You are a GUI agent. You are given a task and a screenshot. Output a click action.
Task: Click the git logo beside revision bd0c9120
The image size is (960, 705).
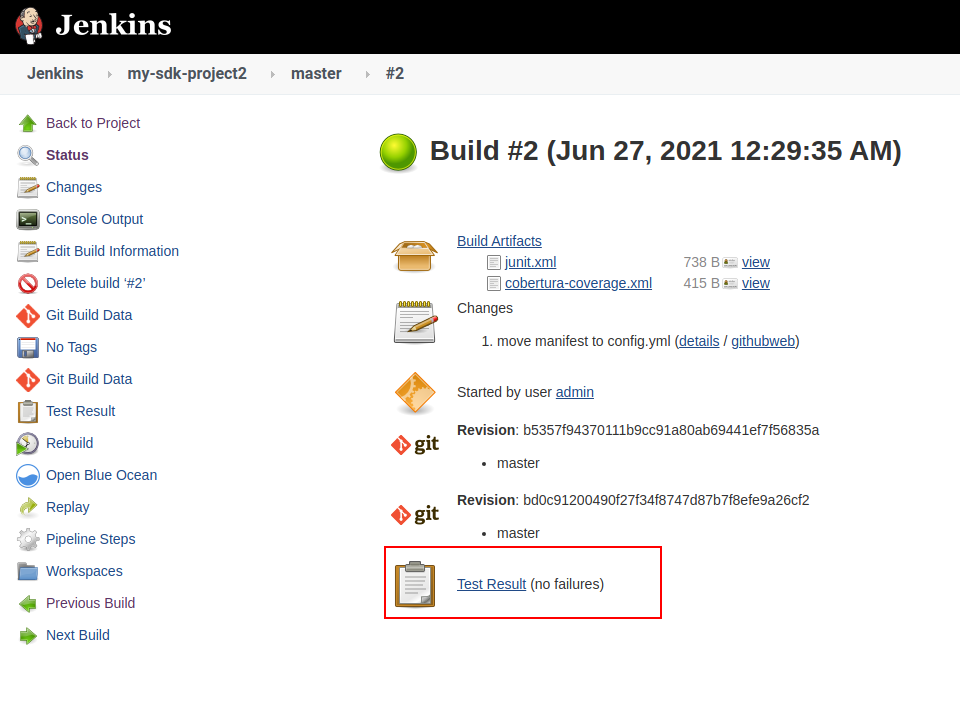(415, 514)
